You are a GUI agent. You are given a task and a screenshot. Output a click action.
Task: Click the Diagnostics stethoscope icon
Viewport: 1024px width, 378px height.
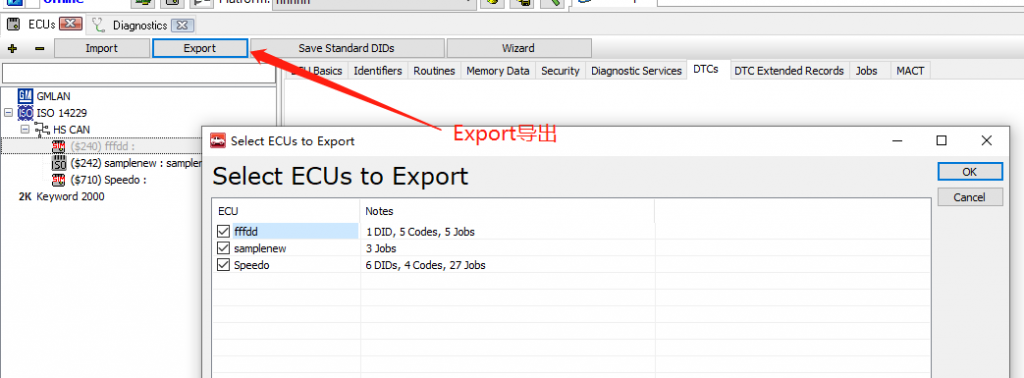pos(99,25)
